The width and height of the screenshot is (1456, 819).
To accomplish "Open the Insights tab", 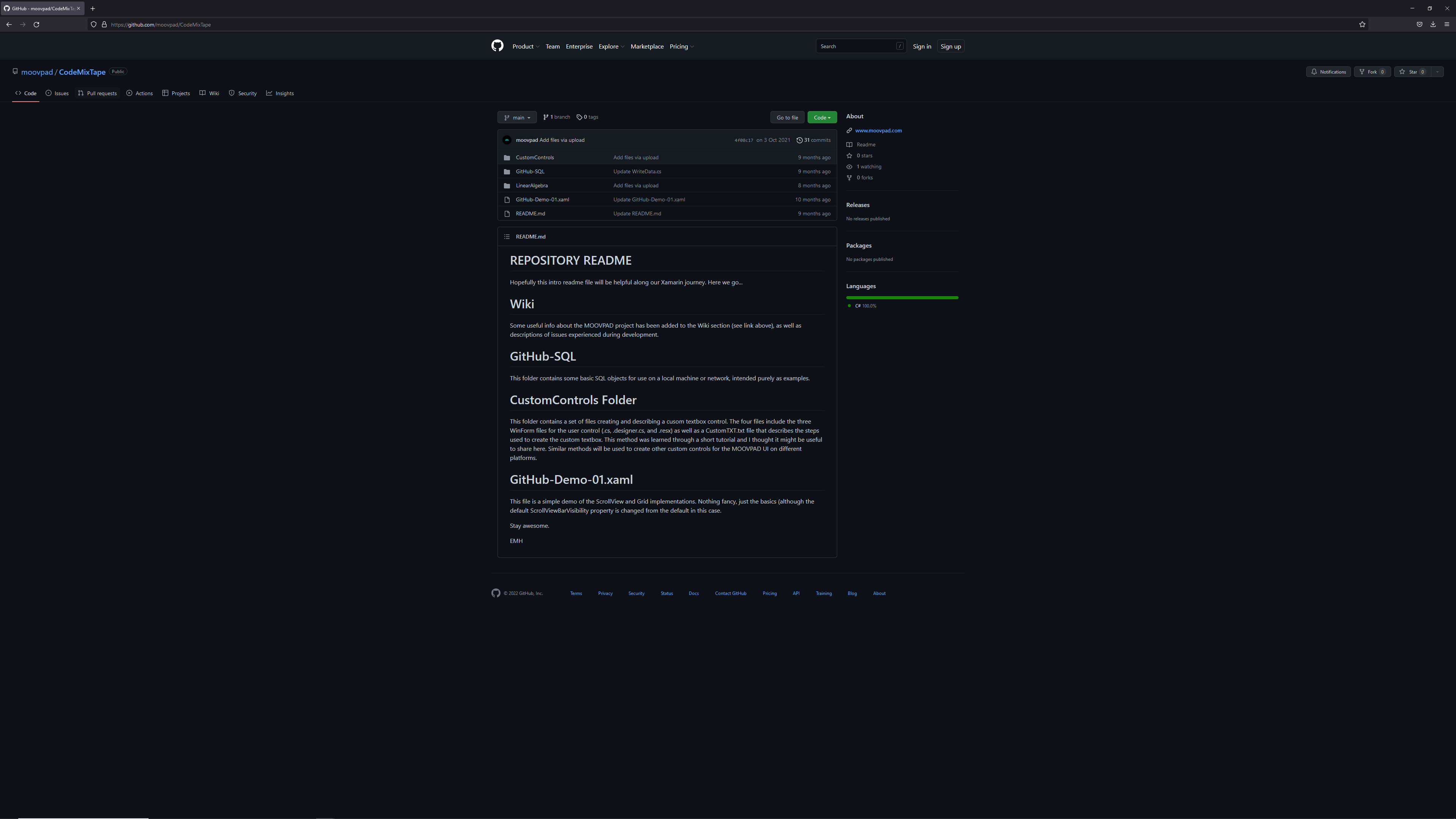I will tap(280, 93).
